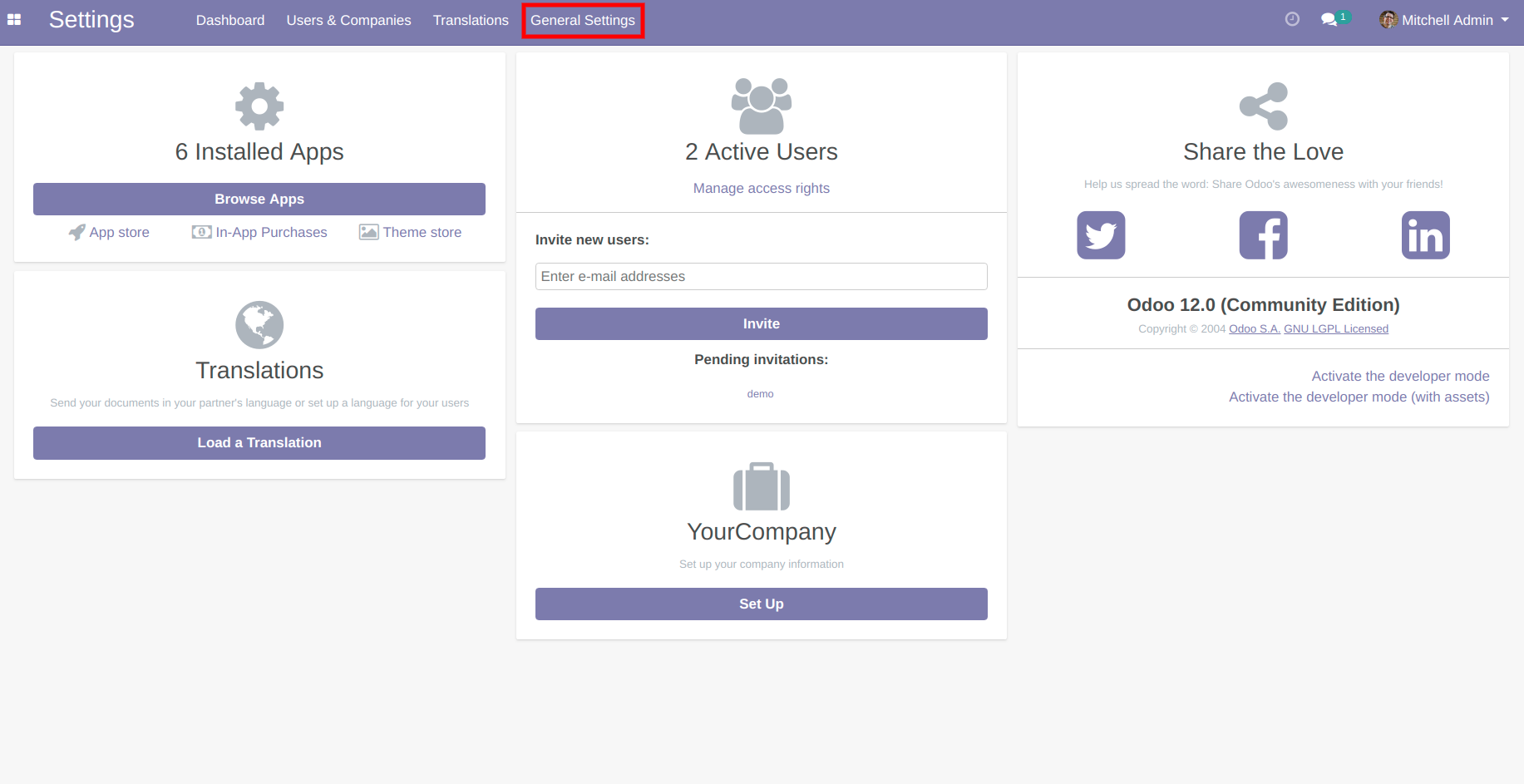1524x784 pixels.
Task: Open the conversations chat icon
Action: coord(1329,20)
